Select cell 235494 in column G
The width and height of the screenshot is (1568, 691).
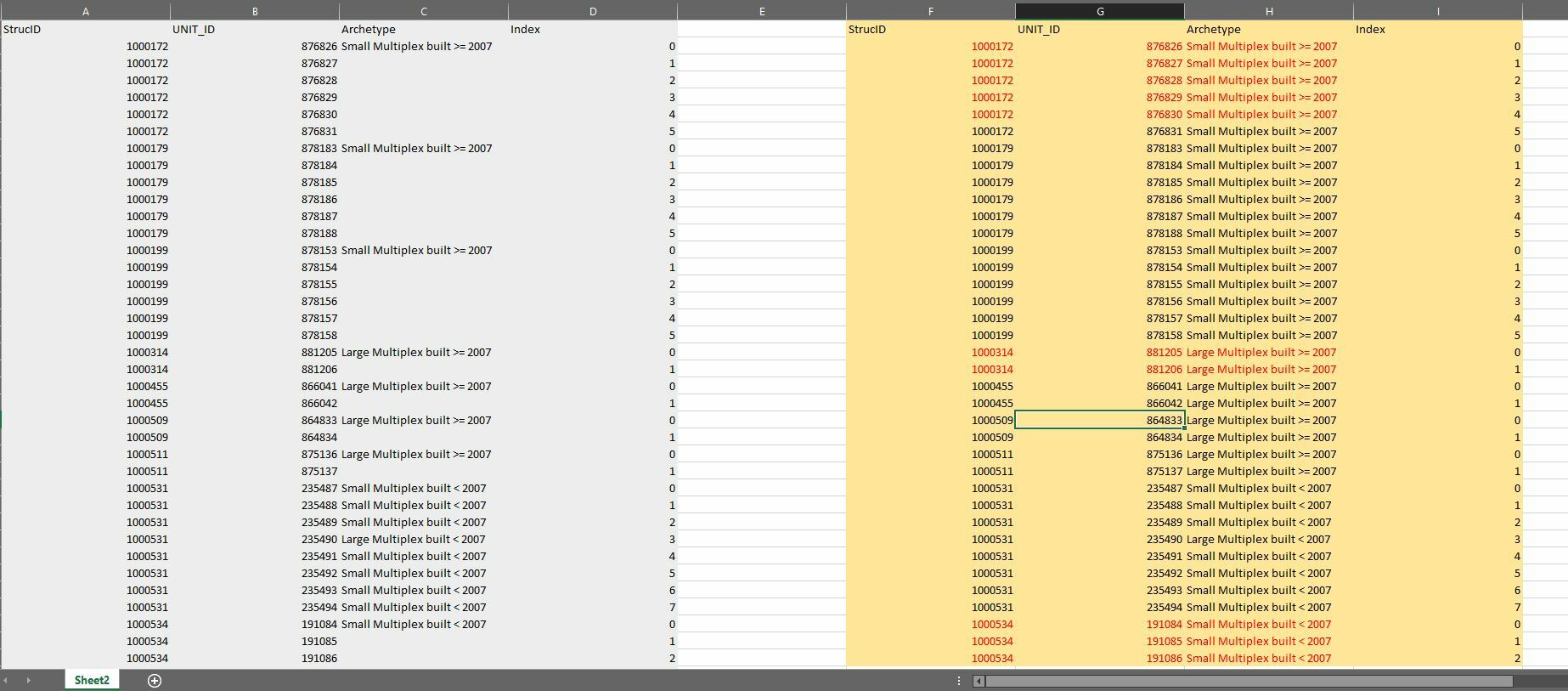coord(1100,607)
